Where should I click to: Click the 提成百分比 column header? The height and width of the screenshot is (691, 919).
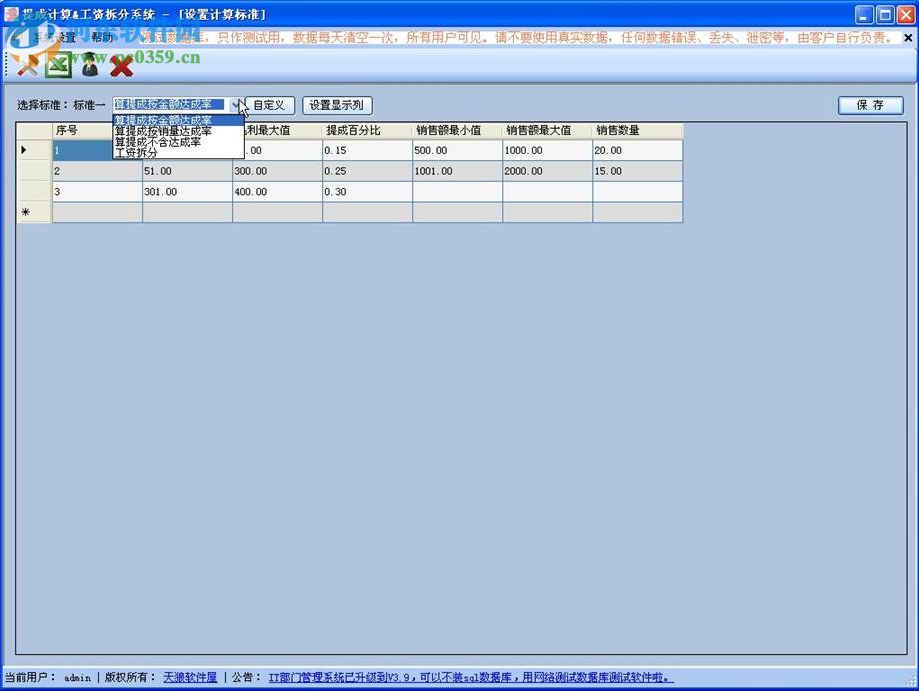coord(367,131)
